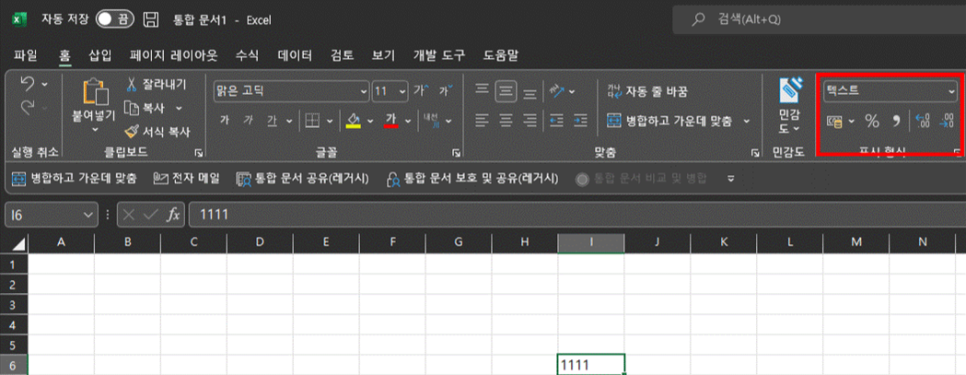Click 잘라내기 (Cut)

point(155,84)
